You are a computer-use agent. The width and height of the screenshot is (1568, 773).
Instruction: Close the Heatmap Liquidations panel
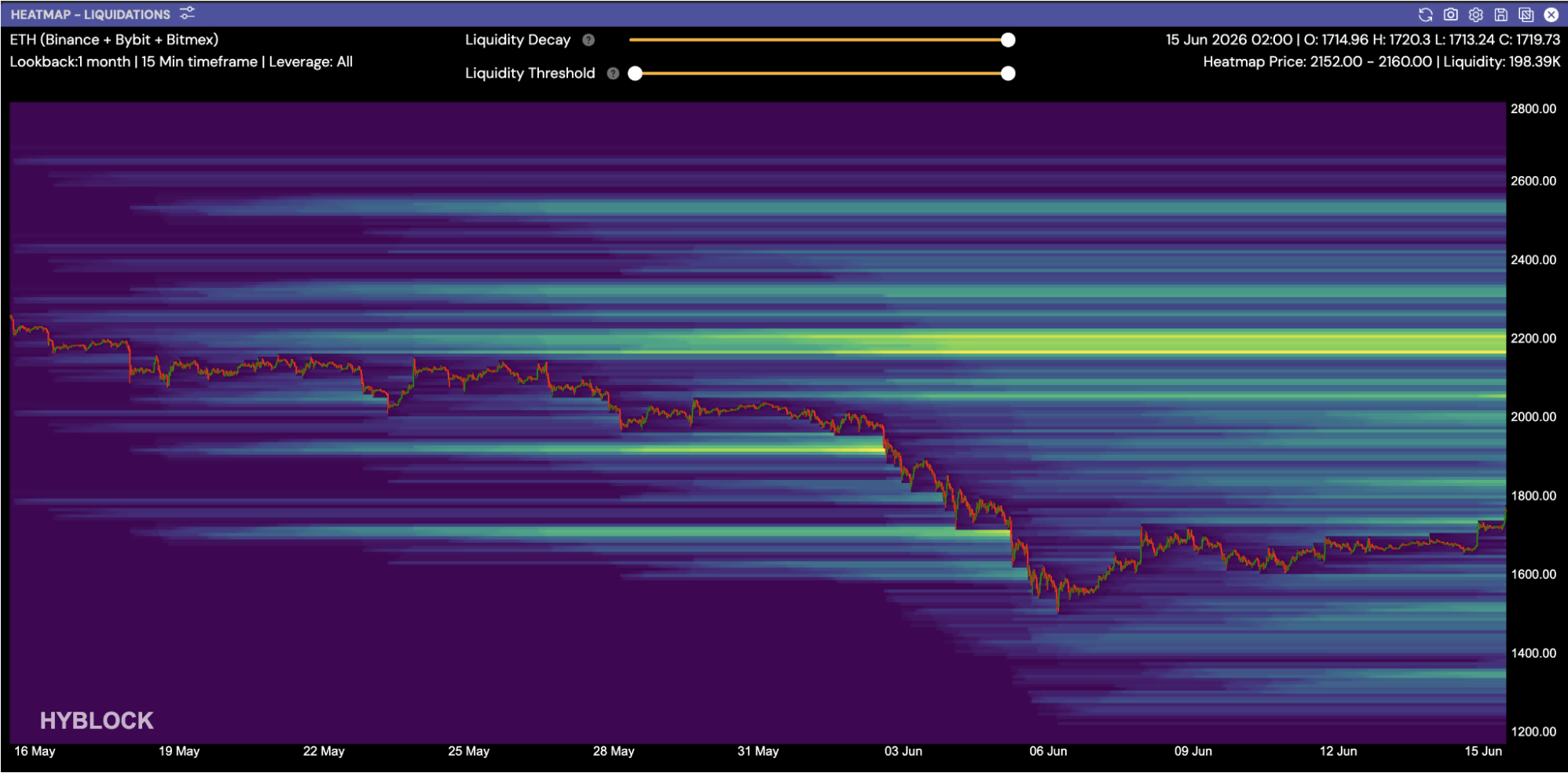(1551, 15)
